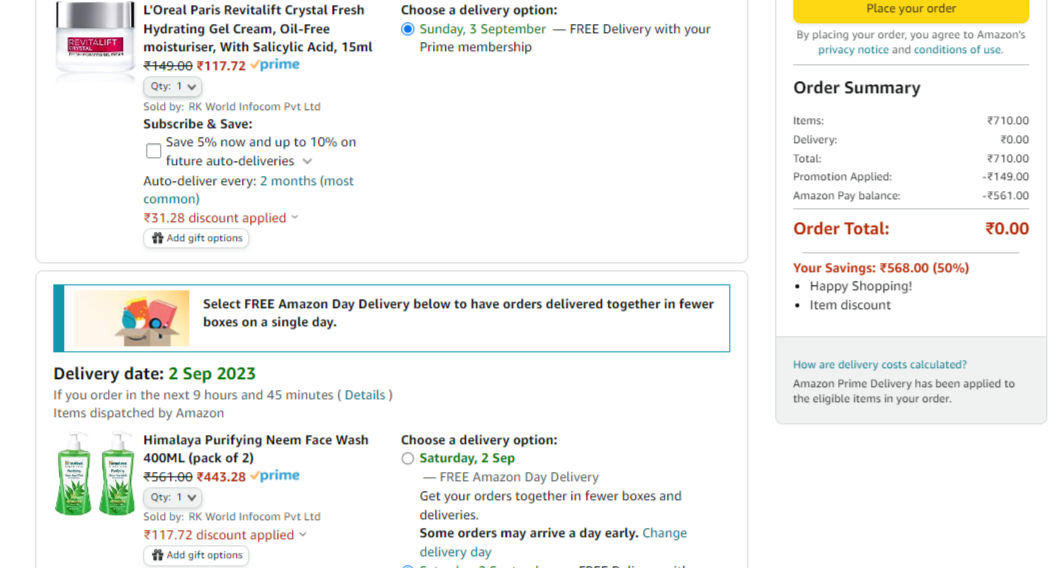Click the Promotion Applied -₹149.00 value
The image size is (1052, 568).
[x=1005, y=177]
